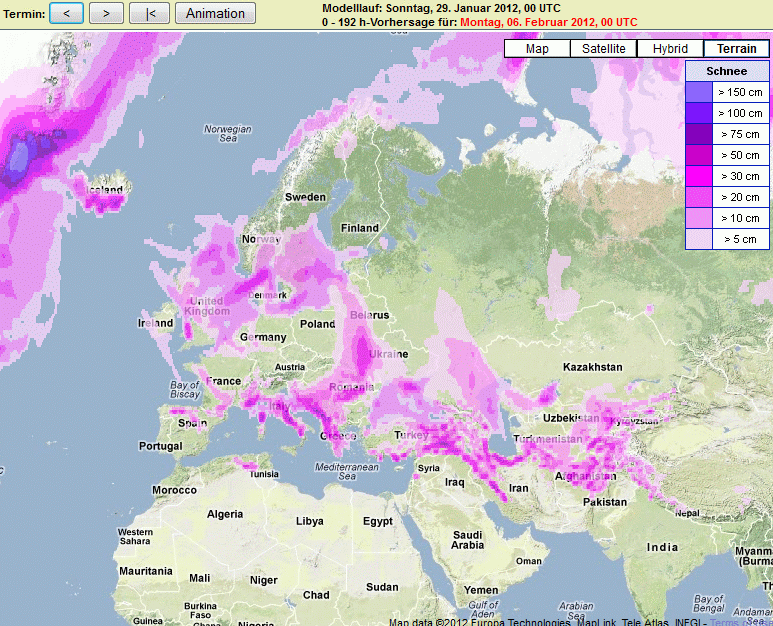Select Hybrid map type
The height and width of the screenshot is (626, 773).
pyautogui.click(x=670, y=48)
